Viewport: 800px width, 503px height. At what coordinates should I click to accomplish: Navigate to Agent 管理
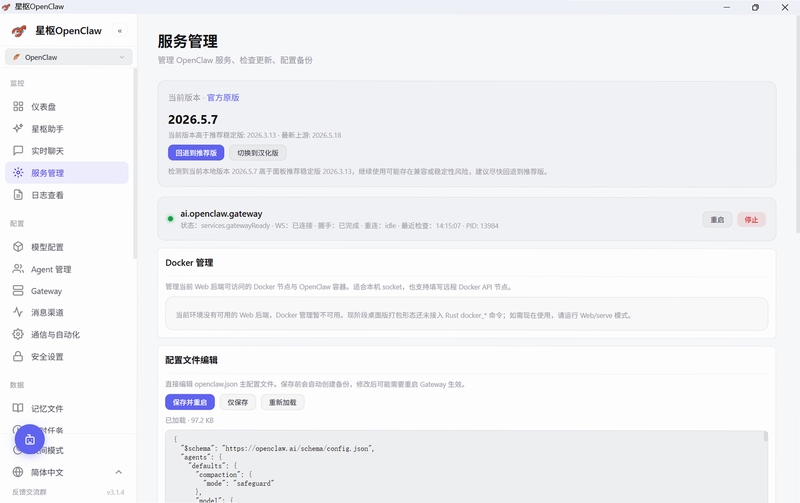tap(66, 269)
